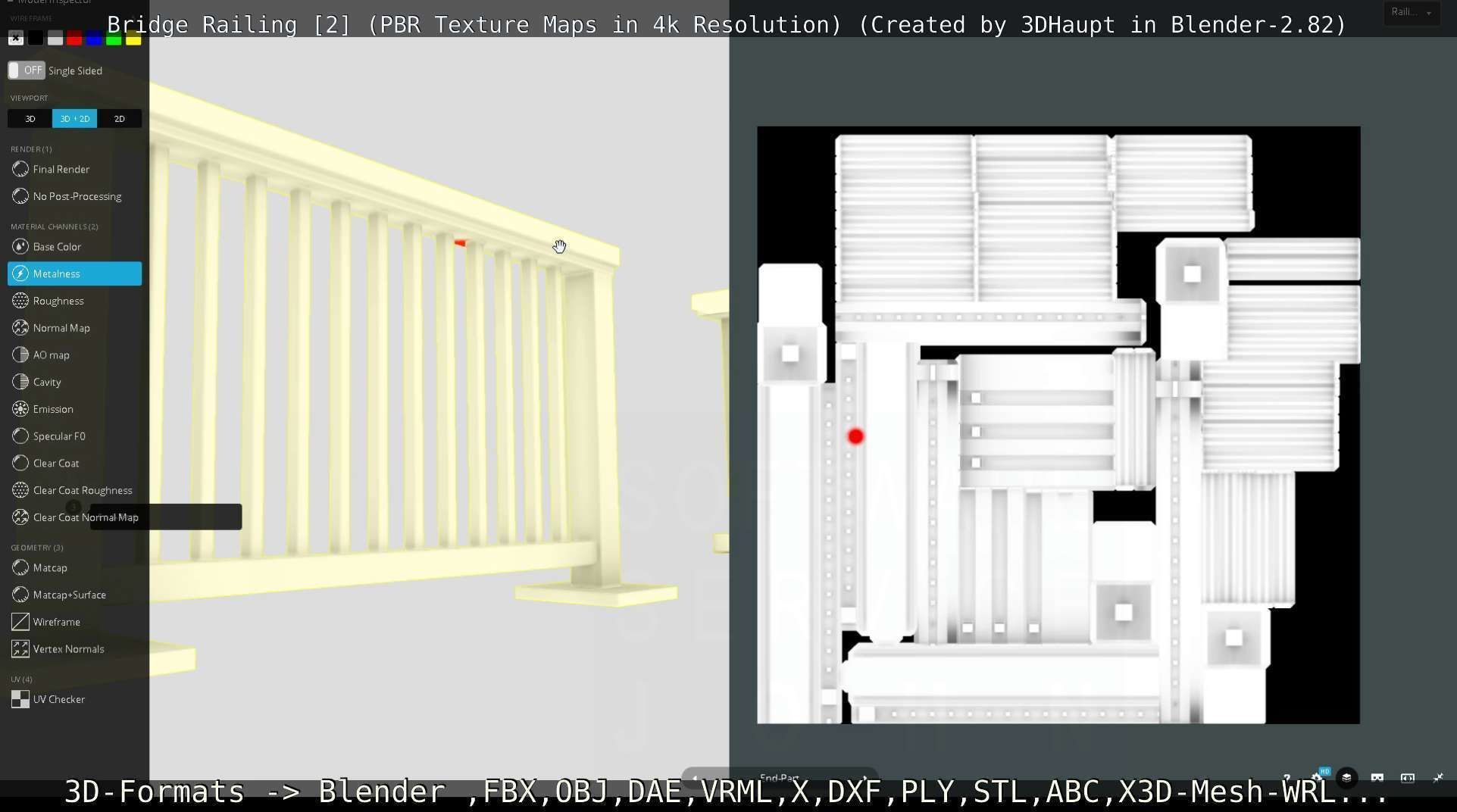Viewport: 1457px width, 812px height.
Task: Choose the green wireframe color
Action: 114,38
